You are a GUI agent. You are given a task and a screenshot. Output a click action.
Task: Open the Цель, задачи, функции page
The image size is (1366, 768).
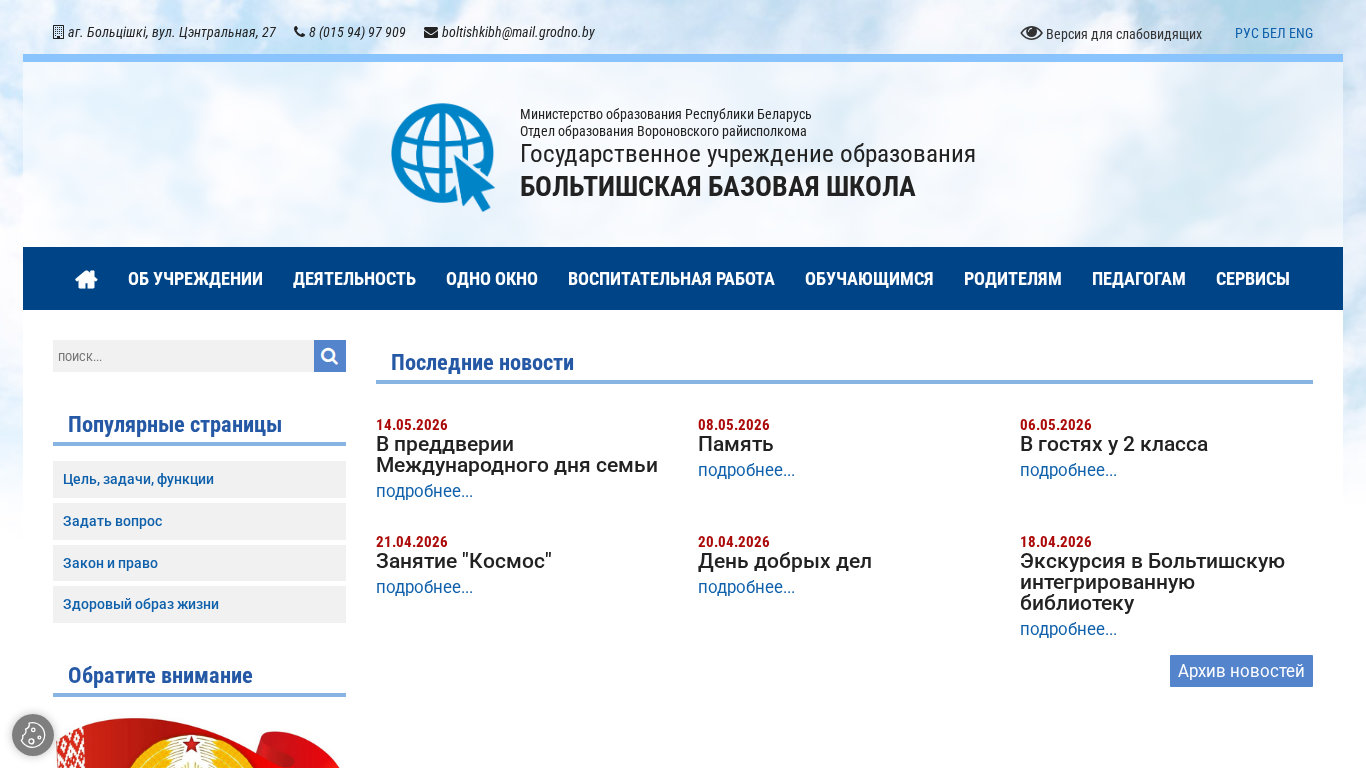tap(199, 479)
